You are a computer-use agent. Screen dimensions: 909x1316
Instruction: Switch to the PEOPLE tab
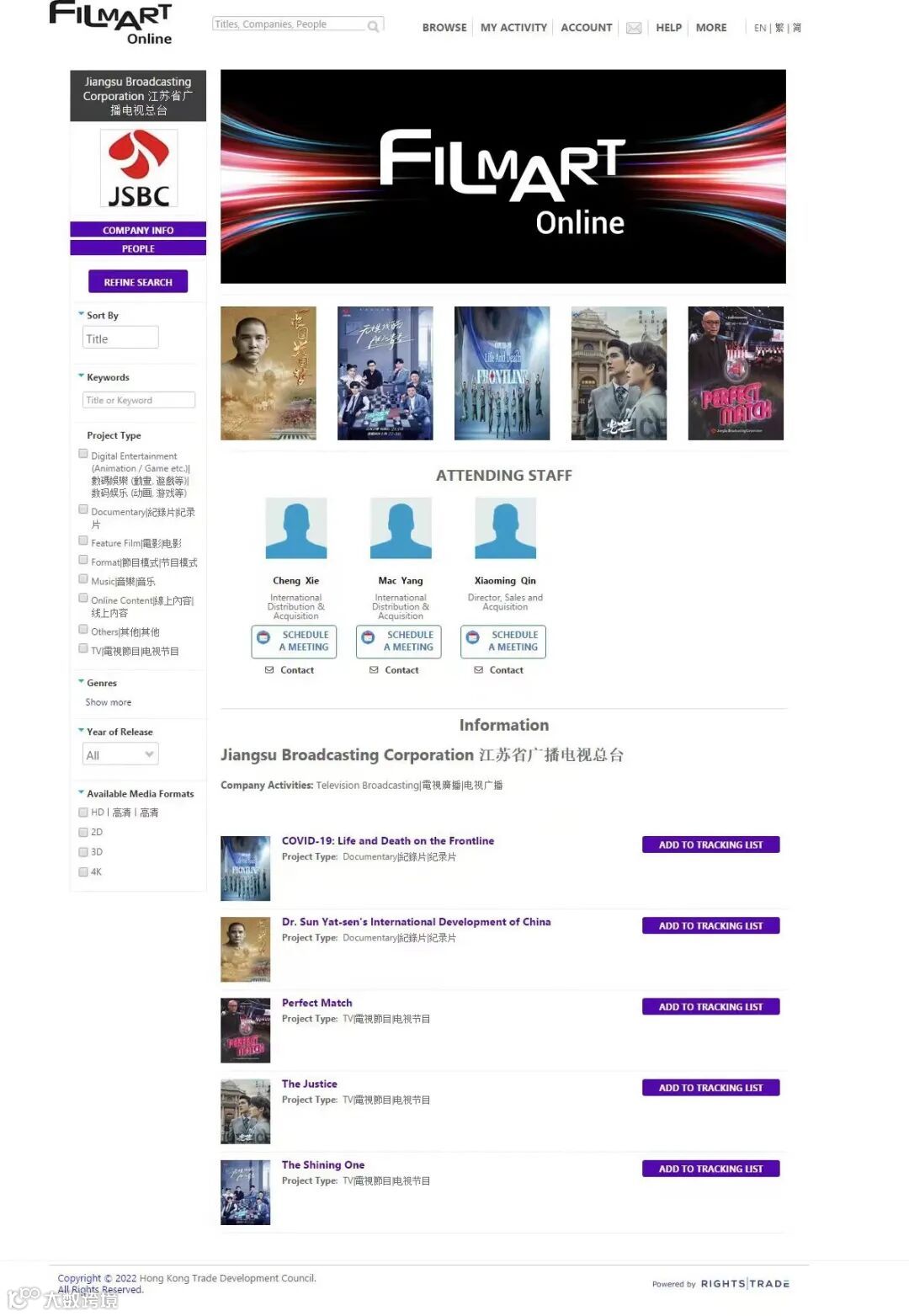click(138, 248)
